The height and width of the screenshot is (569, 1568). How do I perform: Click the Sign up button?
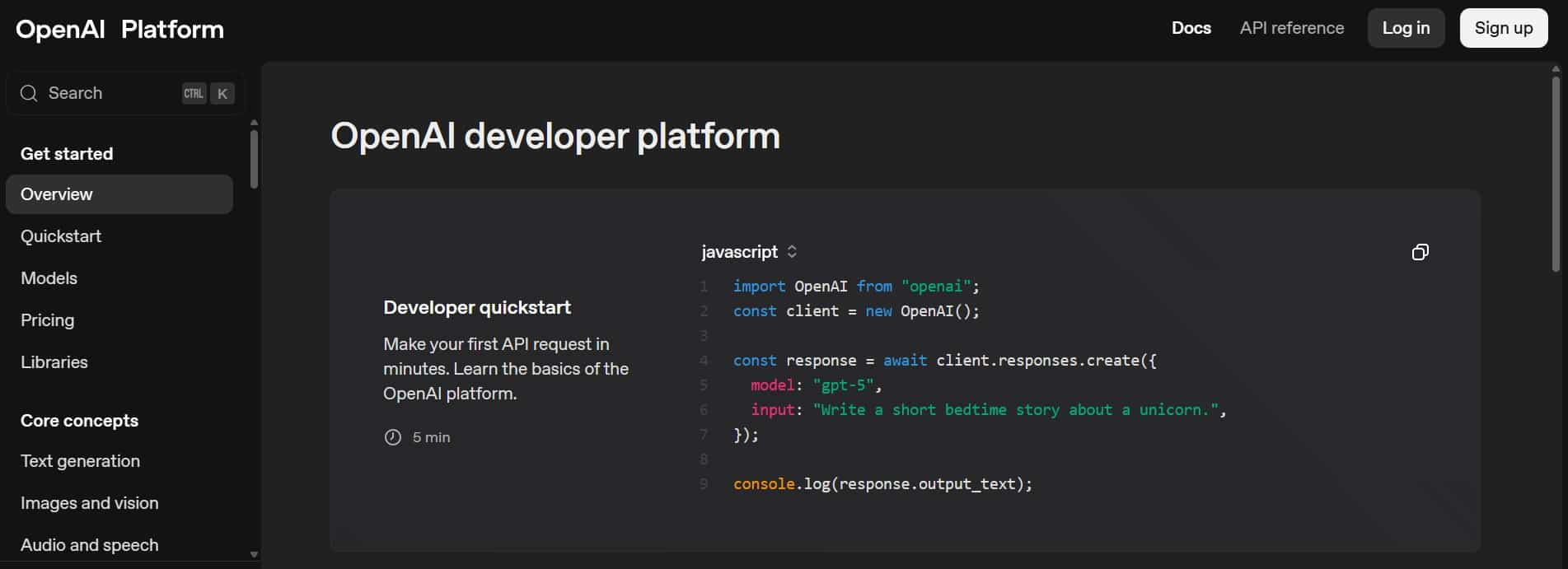1504,28
